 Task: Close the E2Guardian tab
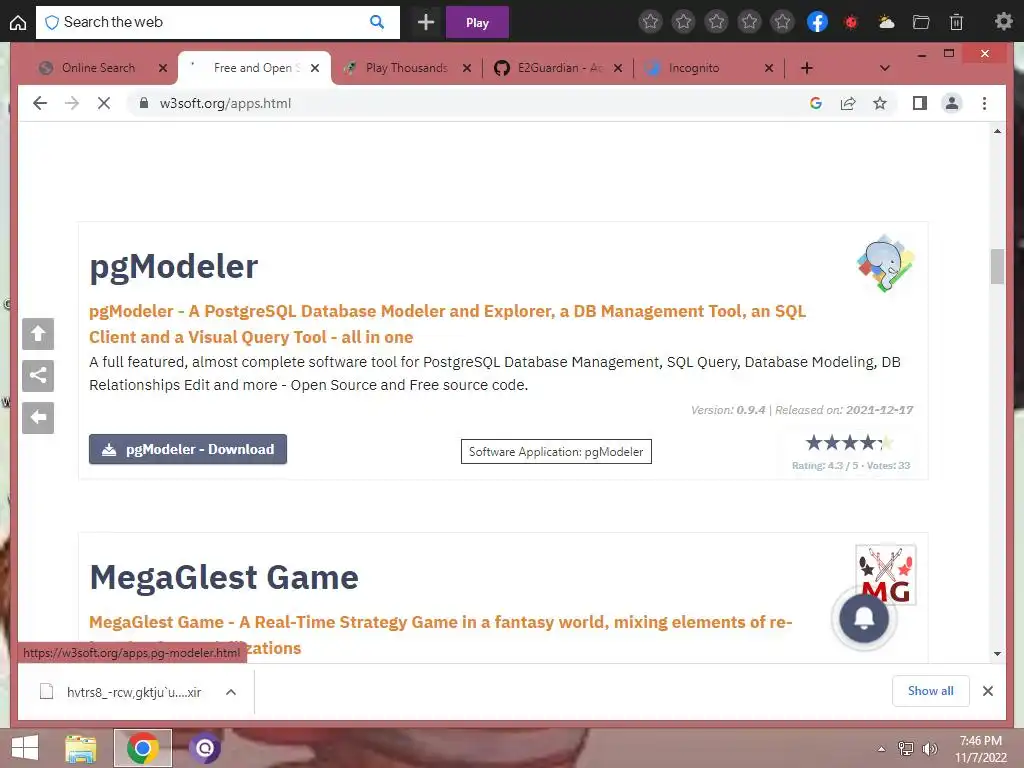coord(618,68)
